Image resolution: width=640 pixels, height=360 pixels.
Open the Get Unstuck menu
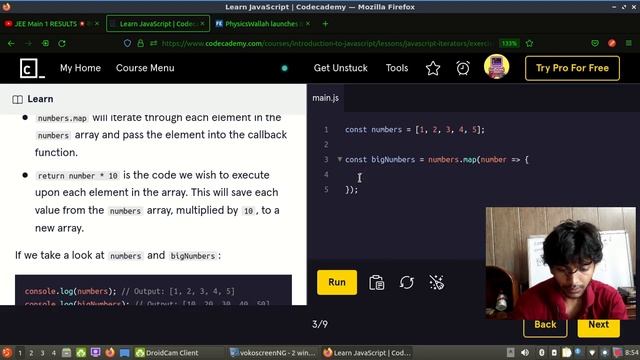coord(340,68)
